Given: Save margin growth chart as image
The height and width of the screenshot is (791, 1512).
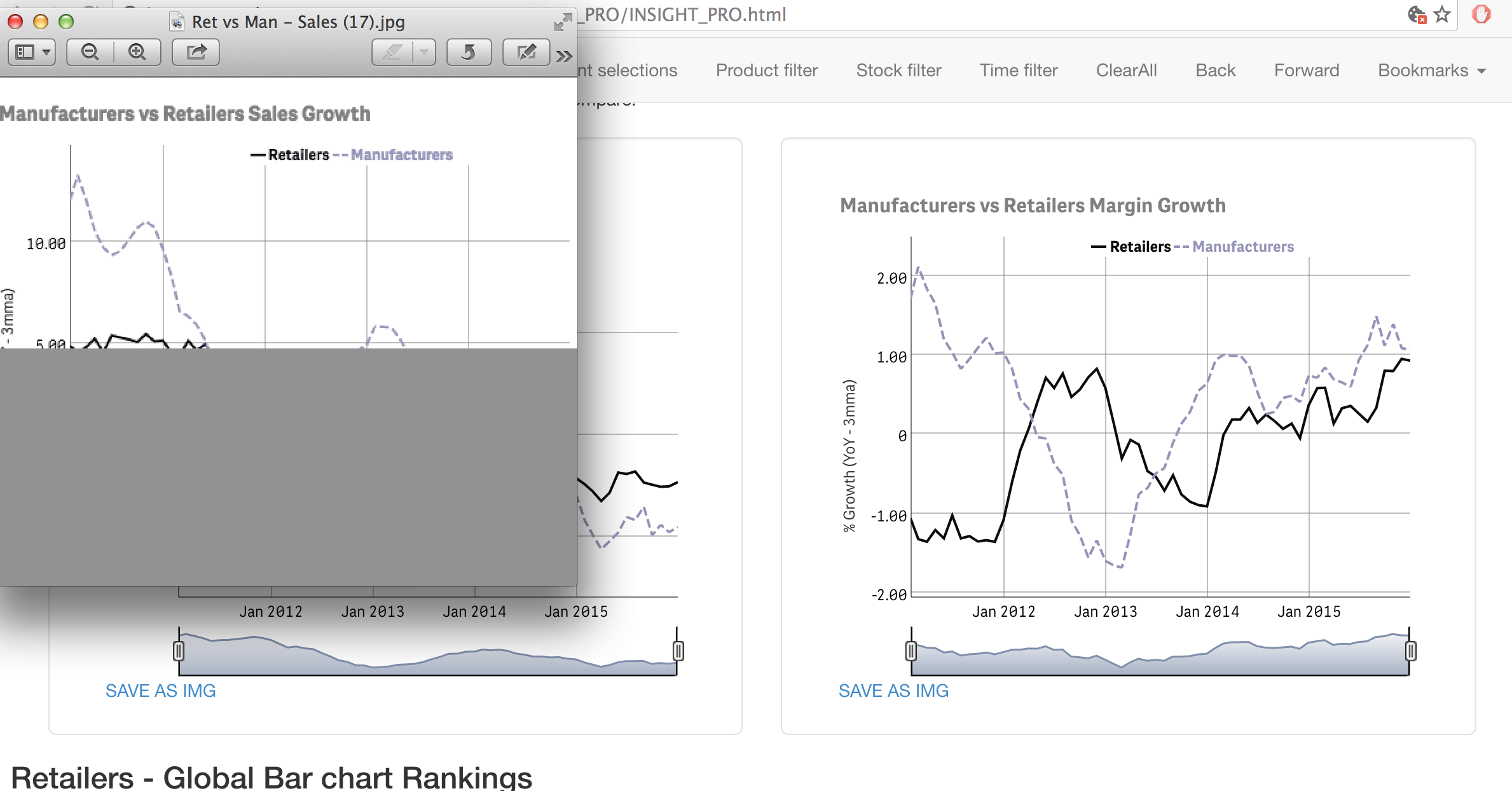Looking at the screenshot, I should click(x=893, y=691).
